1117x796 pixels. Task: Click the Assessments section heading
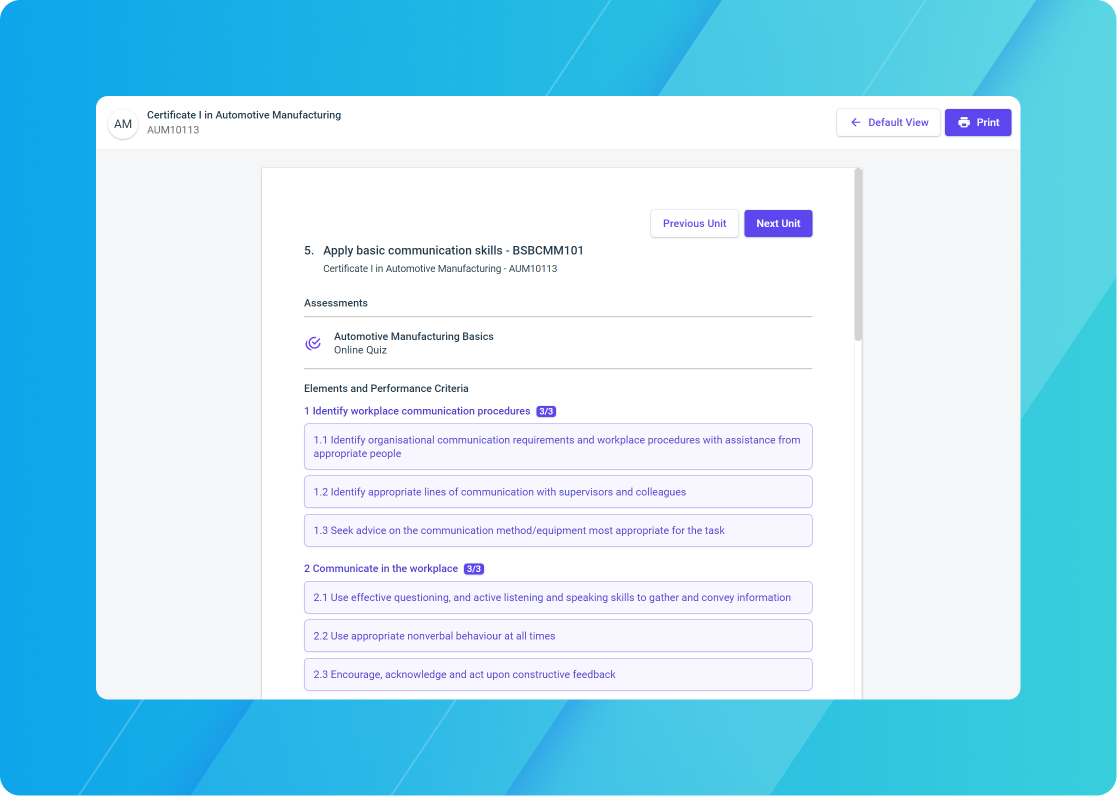coord(336,303)
